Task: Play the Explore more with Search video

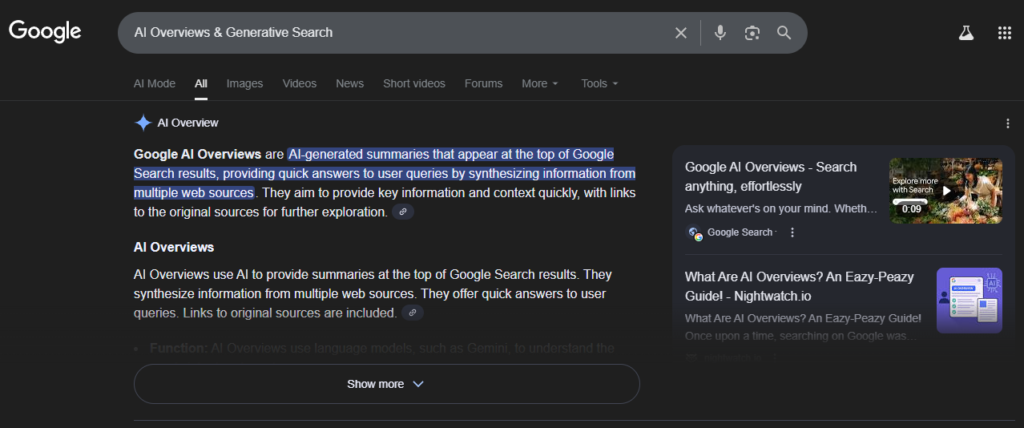Action: (946, 190)
